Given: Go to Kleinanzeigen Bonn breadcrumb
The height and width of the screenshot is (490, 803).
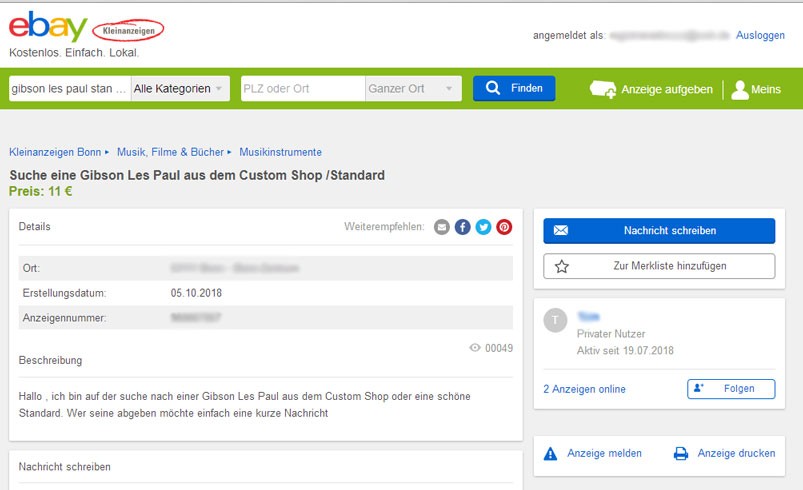Looking at the screenshot, I should (x=55, y=152).
